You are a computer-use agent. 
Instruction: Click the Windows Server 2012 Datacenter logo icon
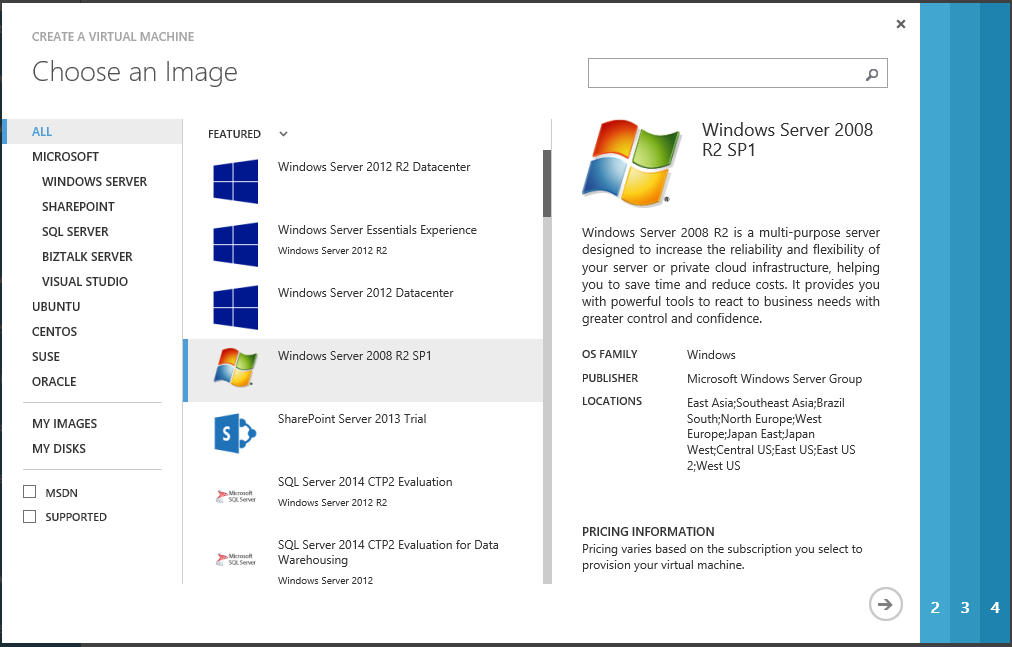(236, 307)
